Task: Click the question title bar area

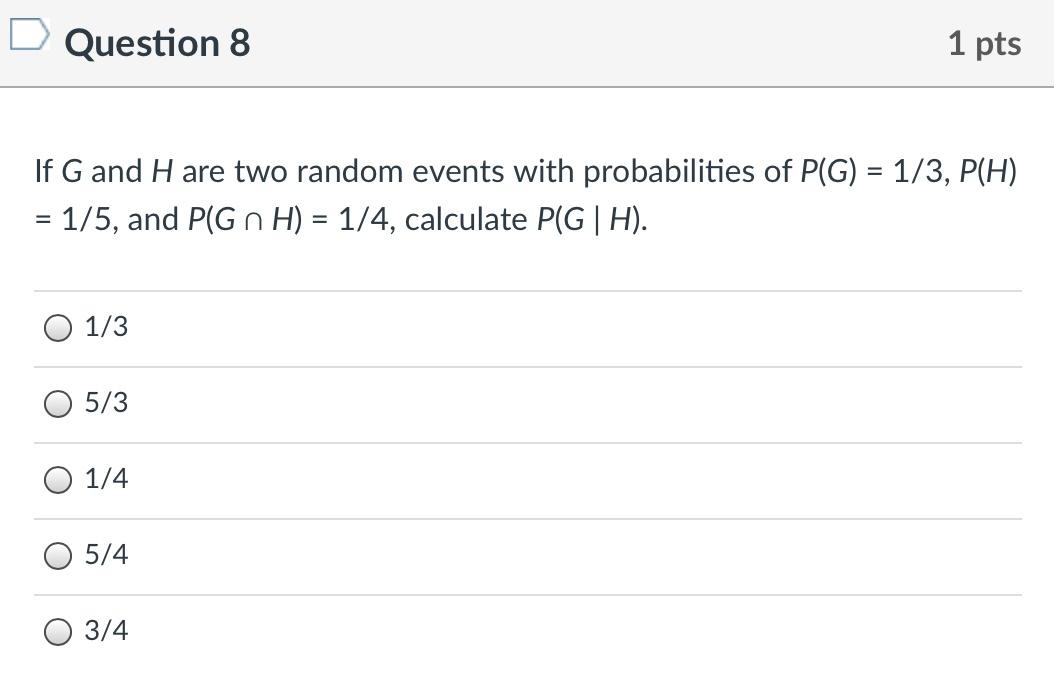Action: [527, 43]
